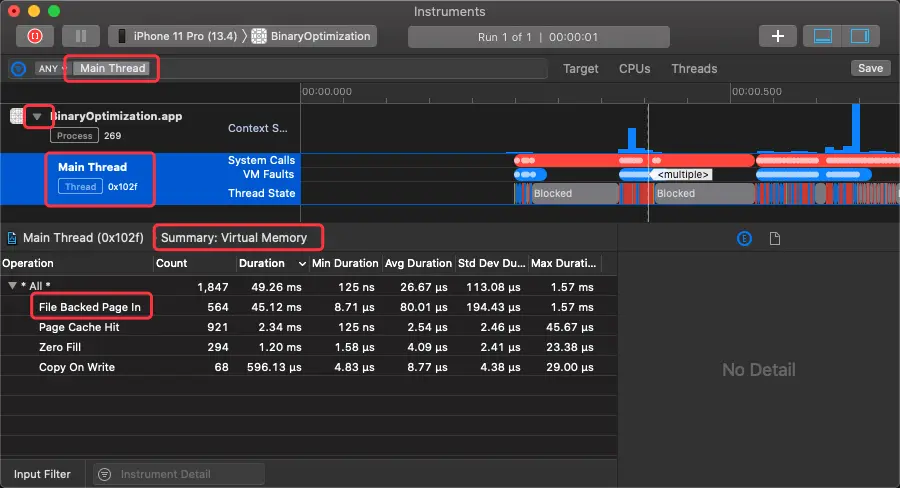Image resolution: width=900 pixels, height=488 pixels.
Task: Click the Input Filter label
Action: pos(42,474)
